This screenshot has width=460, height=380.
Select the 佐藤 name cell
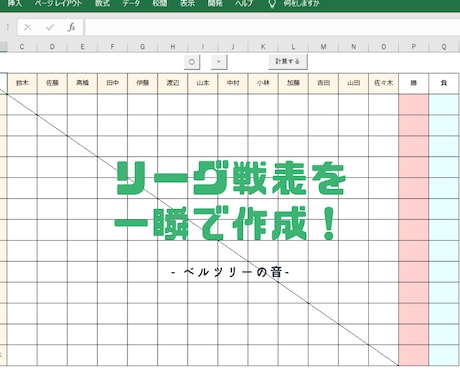52,83
